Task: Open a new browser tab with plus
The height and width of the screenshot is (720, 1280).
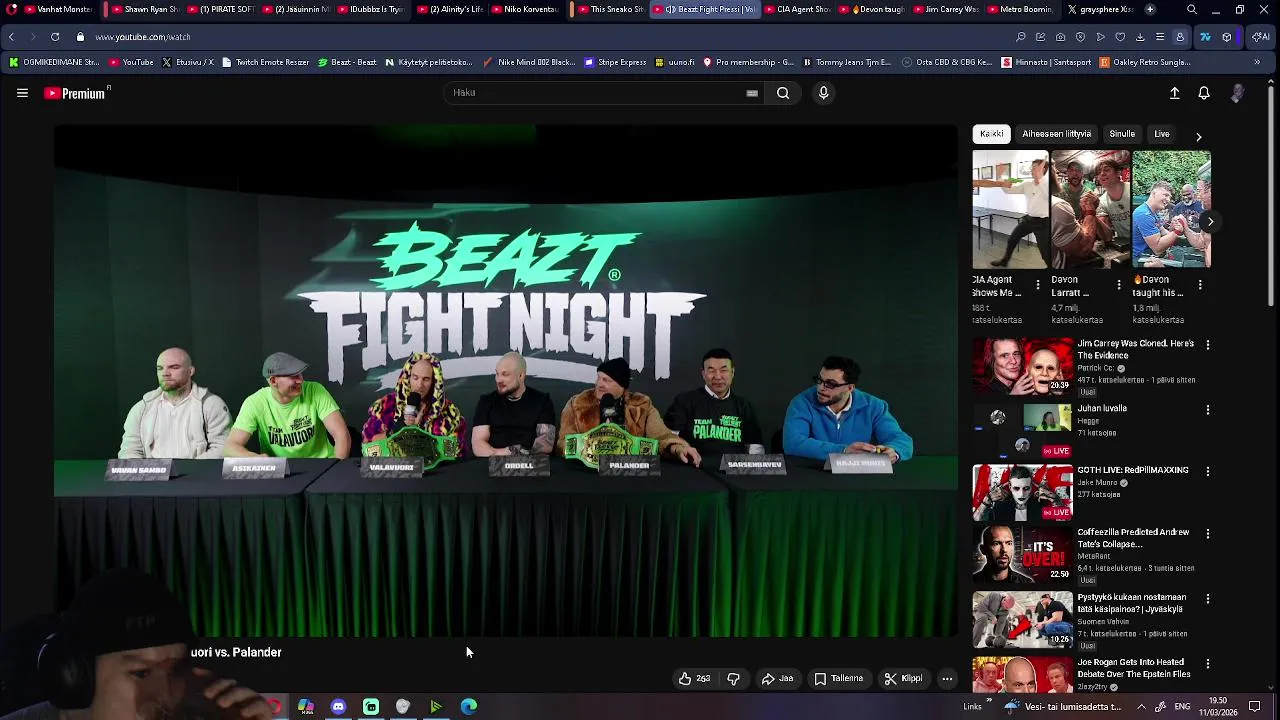Action: (1150, 9)
